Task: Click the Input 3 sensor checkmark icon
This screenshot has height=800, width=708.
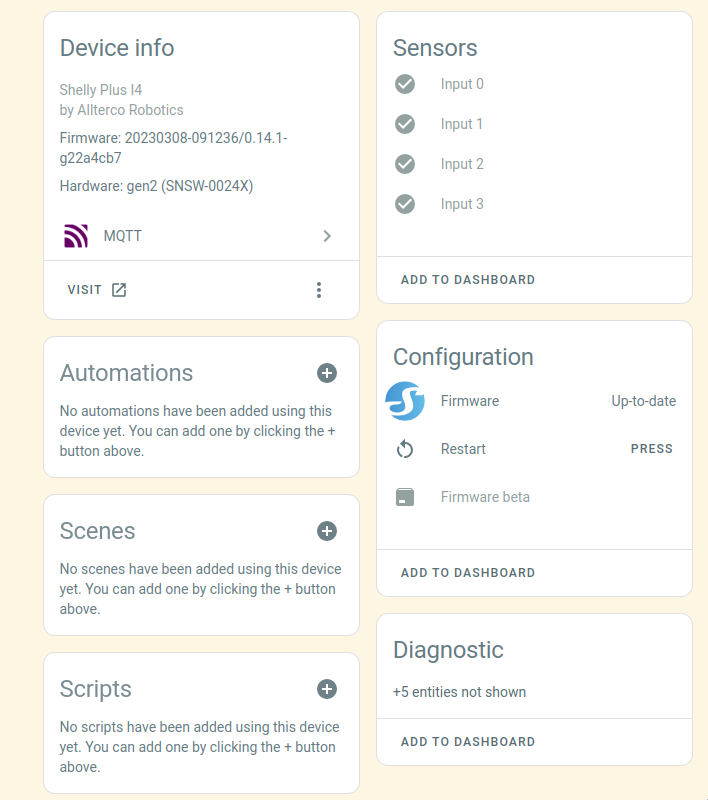Action: 405,203
